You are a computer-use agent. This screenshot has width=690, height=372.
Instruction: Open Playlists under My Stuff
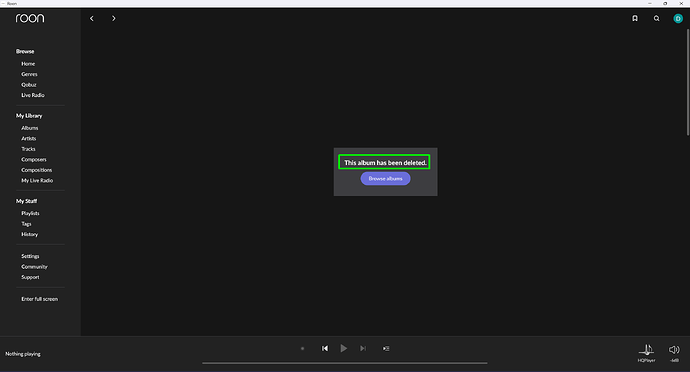click(x=30, y=213)
